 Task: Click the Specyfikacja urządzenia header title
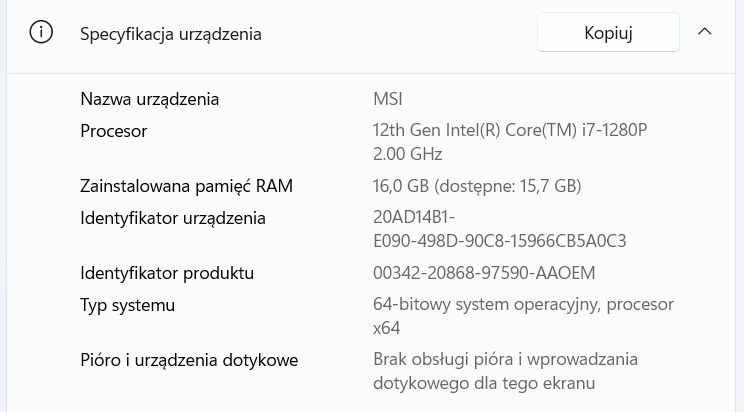pos(171,34)
